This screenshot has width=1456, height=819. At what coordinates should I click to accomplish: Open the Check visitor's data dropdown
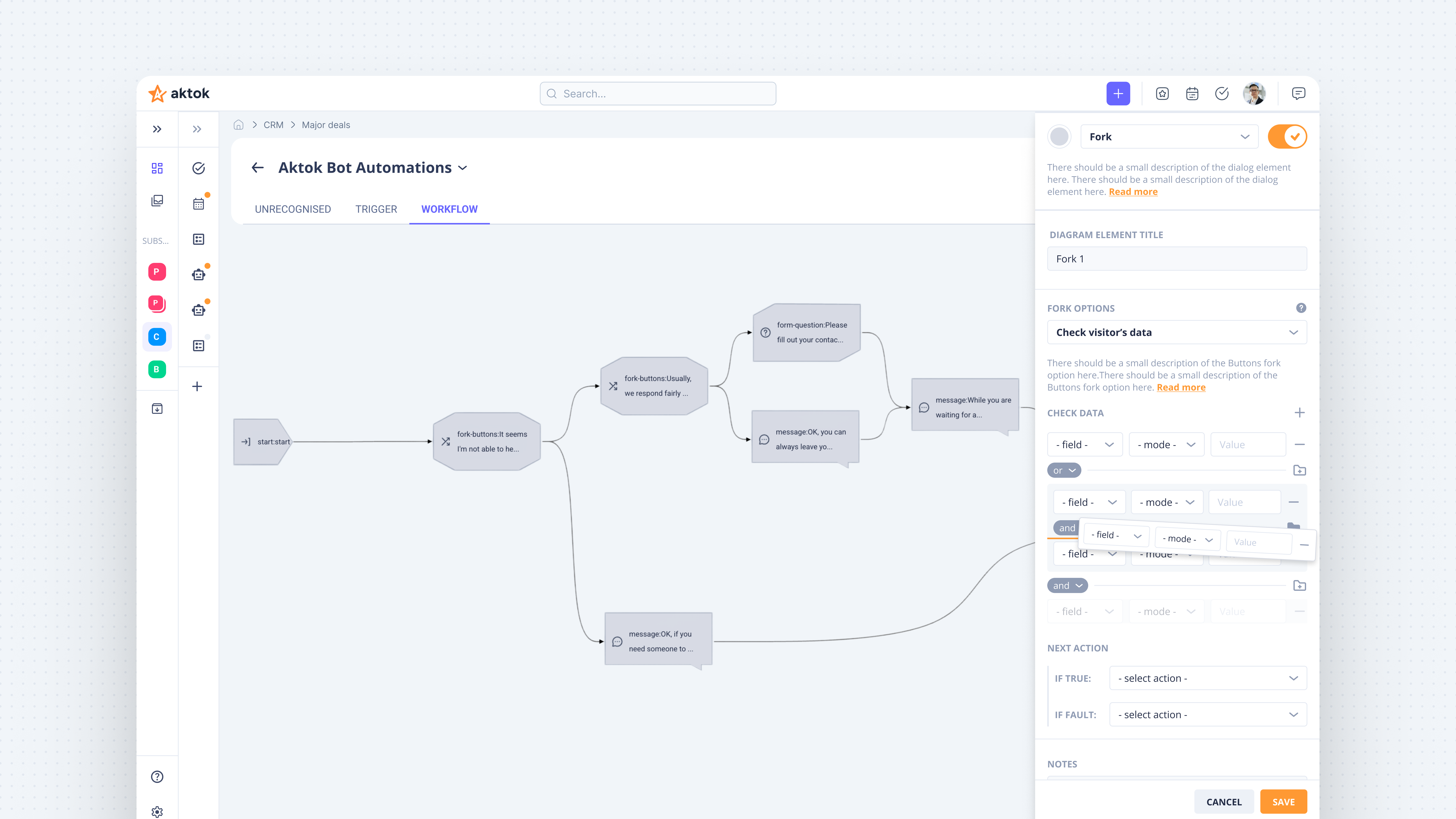[x=1176, y=332]
